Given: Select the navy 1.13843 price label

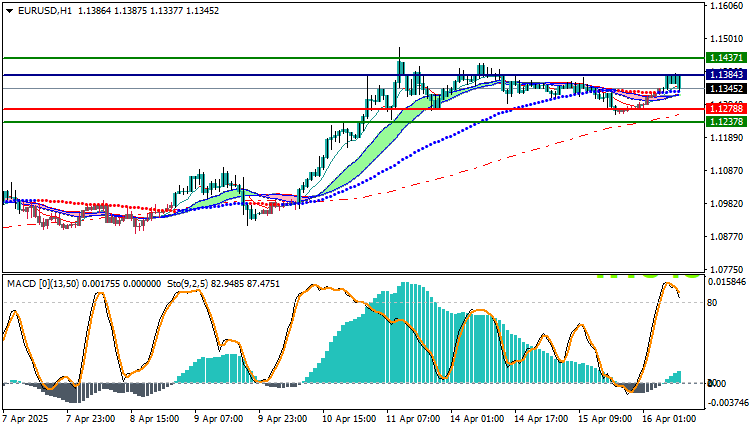Looking at the screenshot, I should point(726,75).
